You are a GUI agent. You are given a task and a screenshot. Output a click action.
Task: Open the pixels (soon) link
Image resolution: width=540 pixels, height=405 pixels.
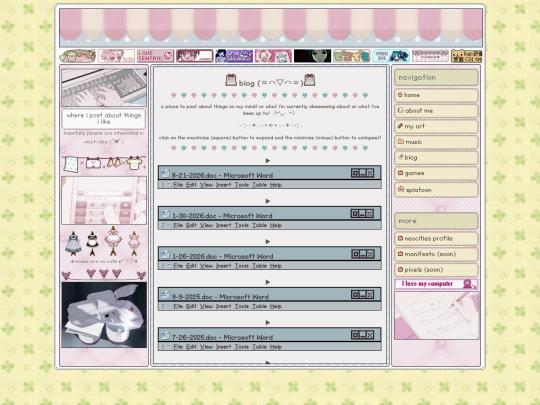[x=436, y=270]
